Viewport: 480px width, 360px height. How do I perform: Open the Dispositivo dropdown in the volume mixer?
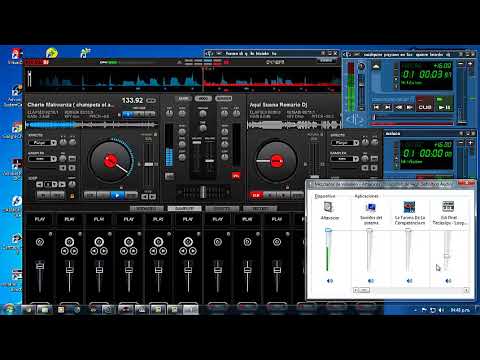click(x=325, y=196)
